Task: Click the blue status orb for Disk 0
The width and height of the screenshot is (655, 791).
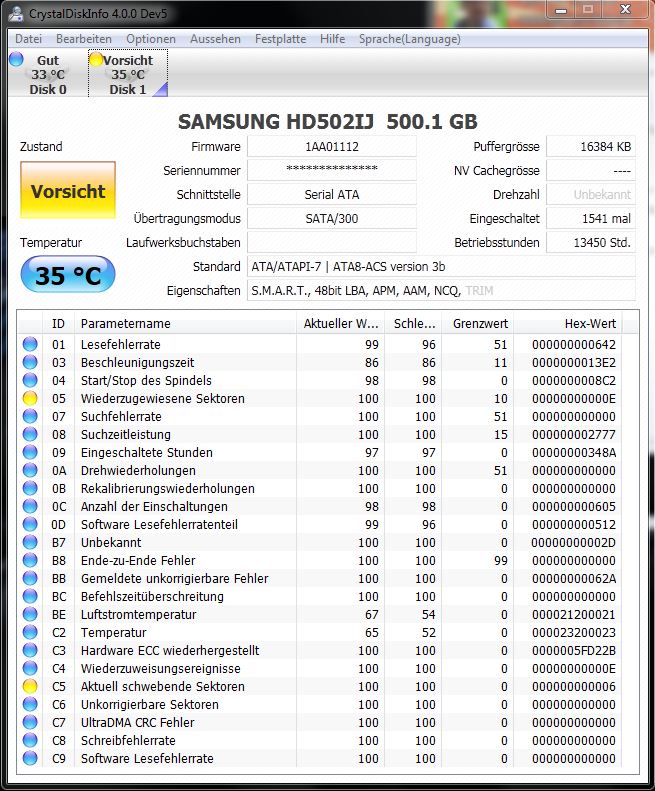Action: 16,59
